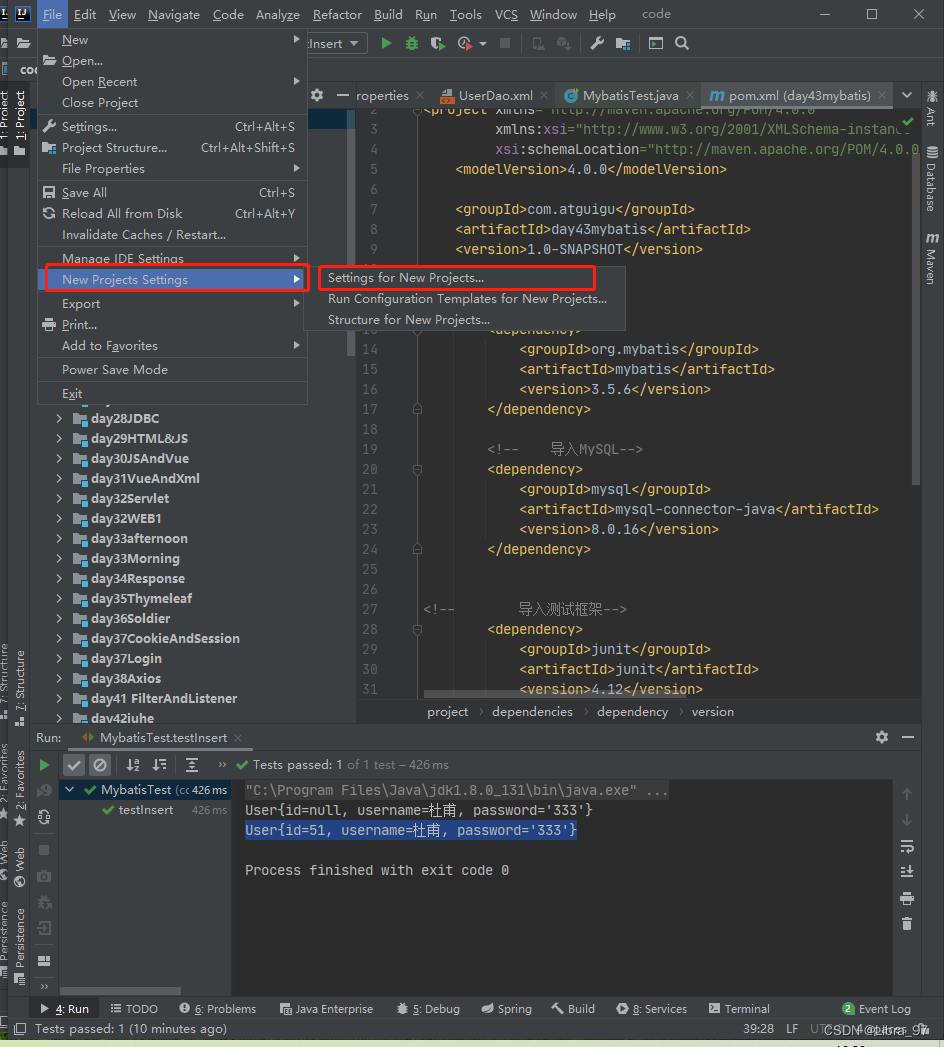Fold the mybatis dependency closing tag

tap(417, 409)
